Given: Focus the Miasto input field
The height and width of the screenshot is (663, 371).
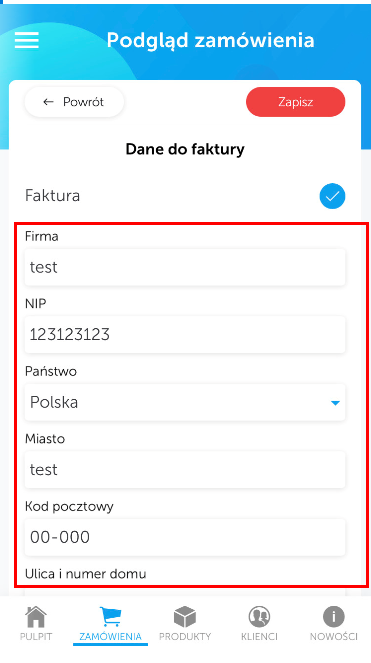Looking at the screenshot, I should (185, 469).
